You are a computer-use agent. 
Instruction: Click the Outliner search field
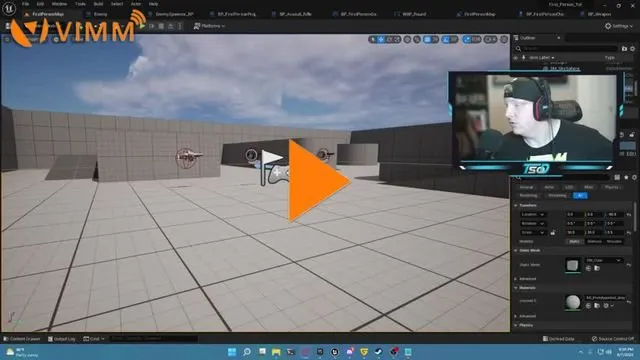click(x=567, y=49)
